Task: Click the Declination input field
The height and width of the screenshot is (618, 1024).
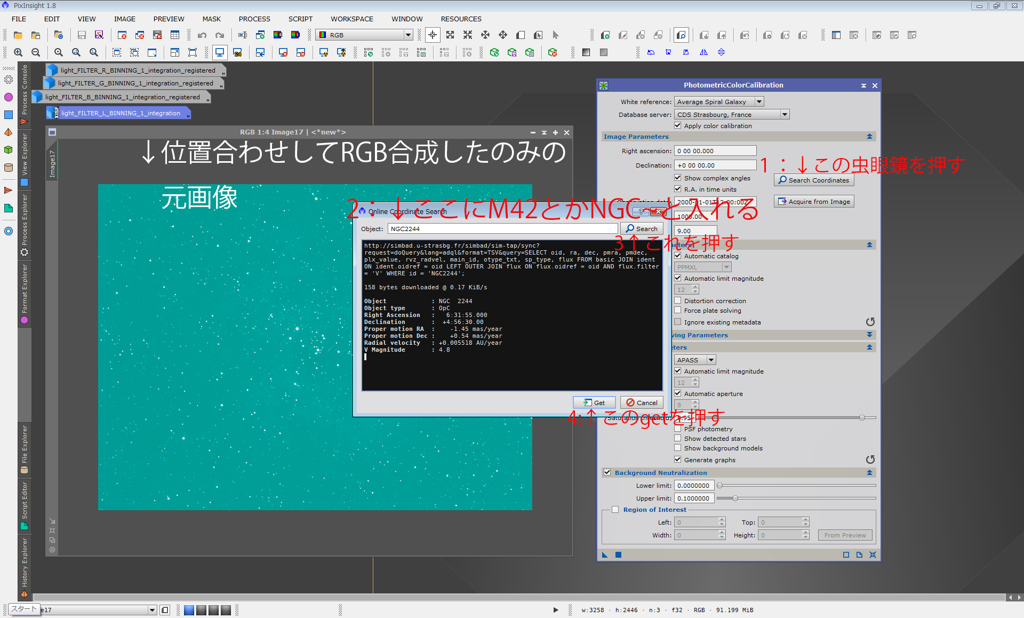Action: (x=715, y=165)
